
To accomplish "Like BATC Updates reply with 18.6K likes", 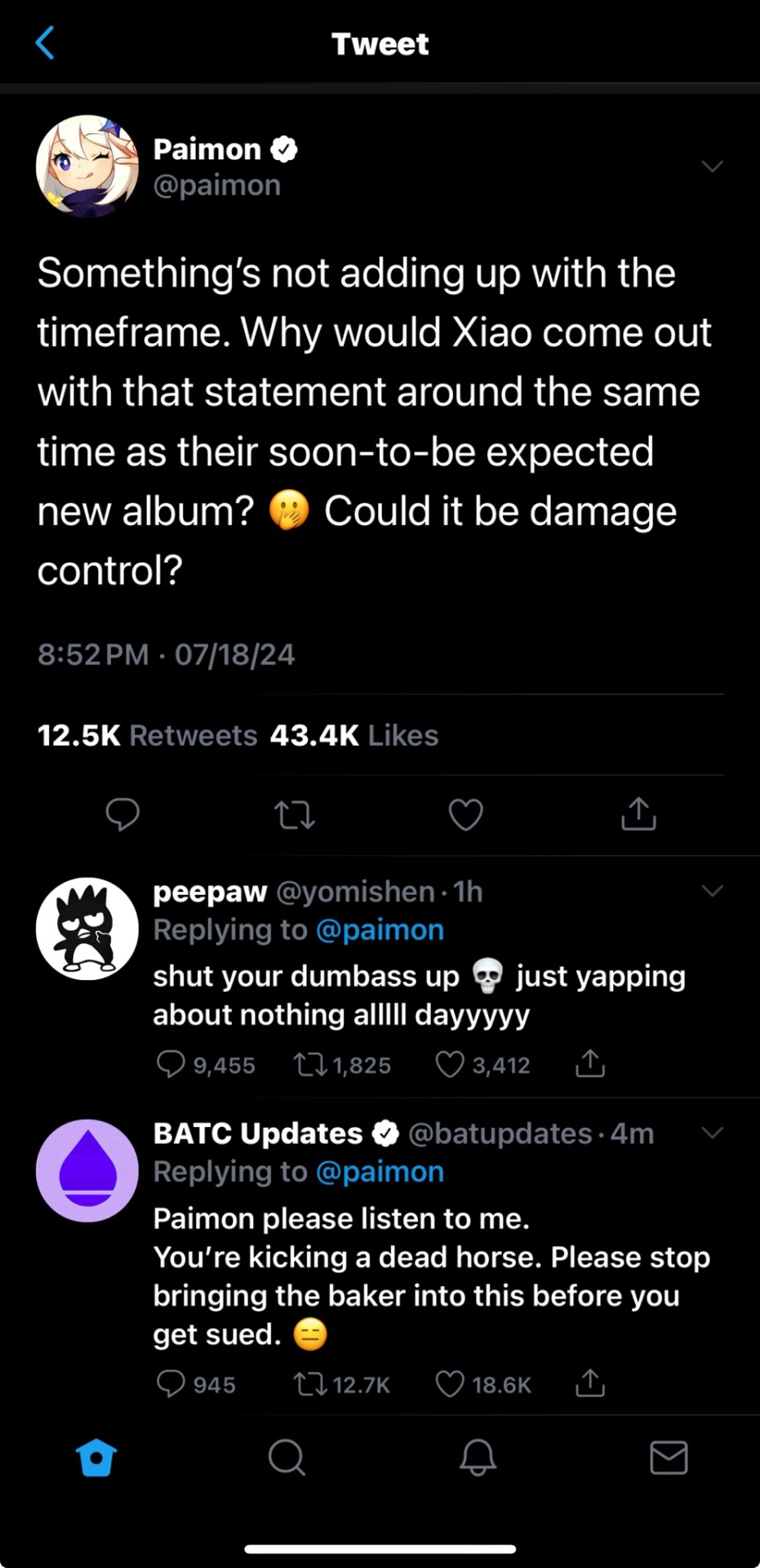I will tap(450, 1383).
